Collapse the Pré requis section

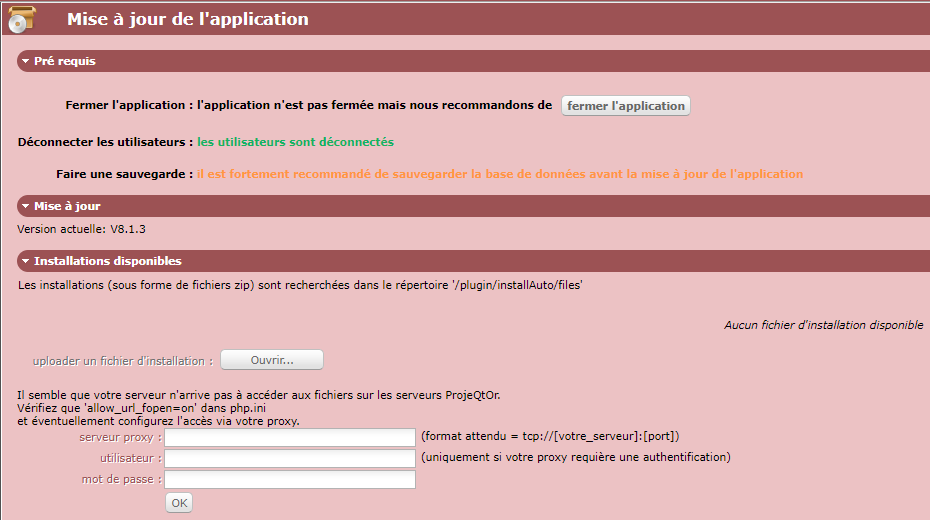pyautogui.click(x=26, y=61)
